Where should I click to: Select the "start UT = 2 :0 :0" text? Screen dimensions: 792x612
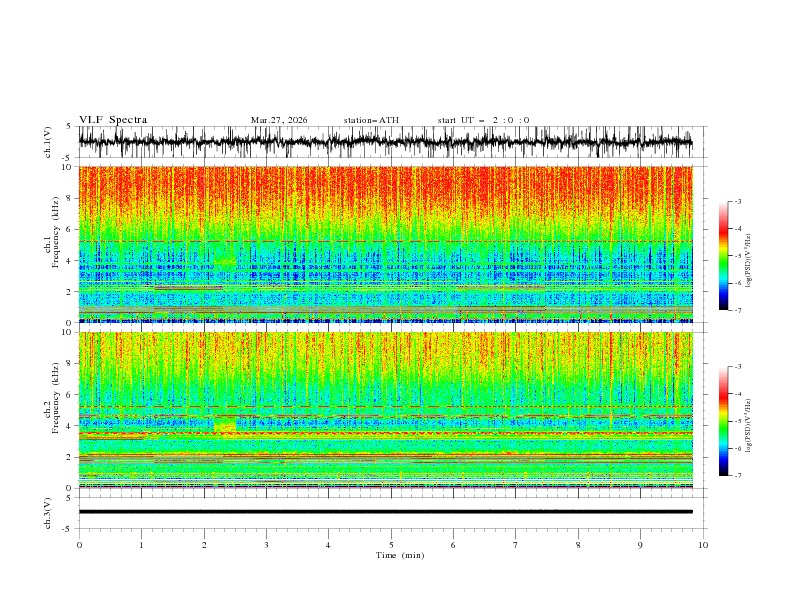(x=483, y=120)
